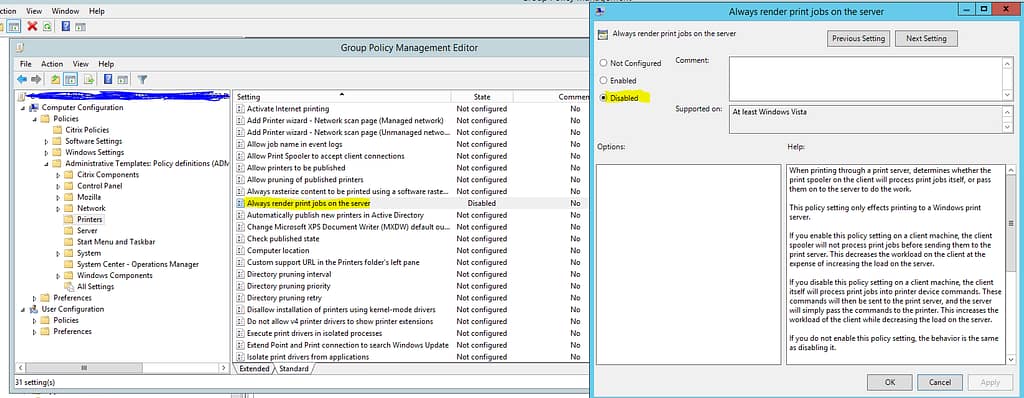
Task: Click the blue Back arrow in editor toolbar
Action: pyautogui.click(x=22, y=79)
